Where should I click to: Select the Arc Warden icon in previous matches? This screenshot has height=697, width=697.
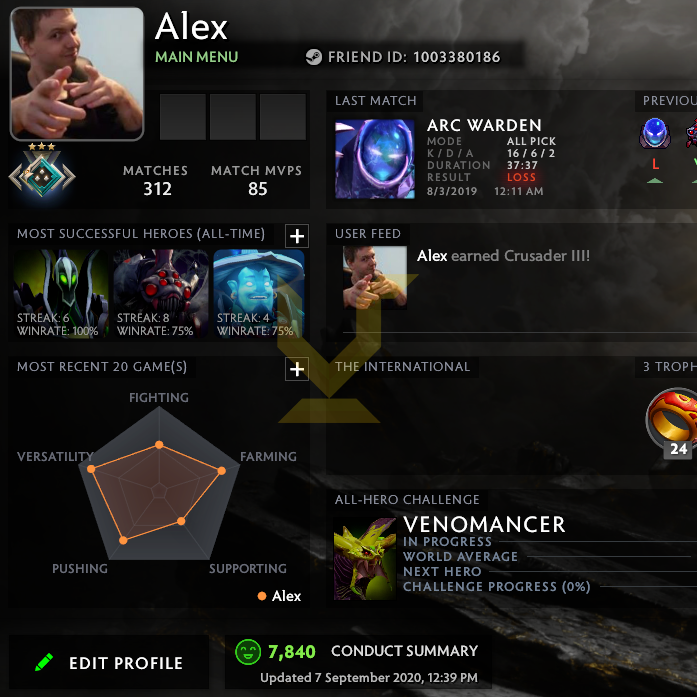point(655,132)
